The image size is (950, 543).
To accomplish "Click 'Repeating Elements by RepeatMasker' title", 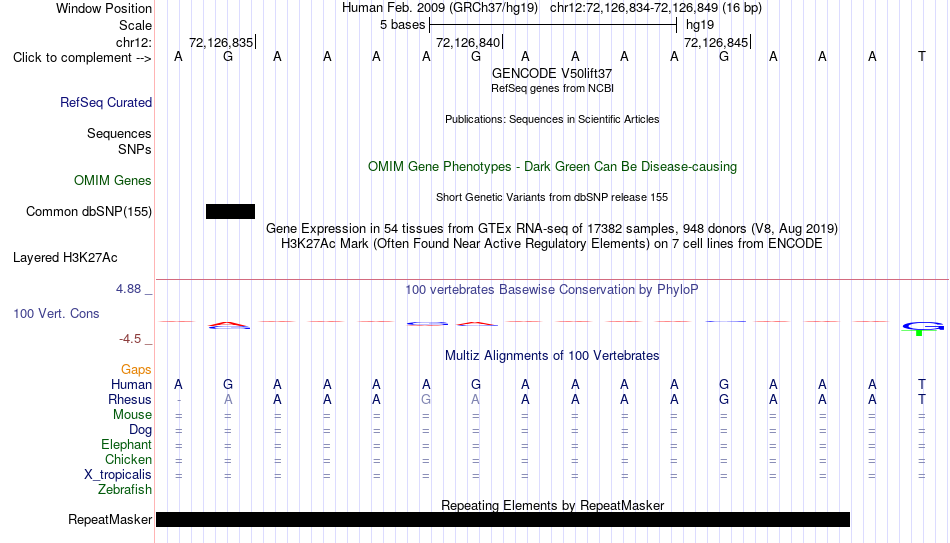I will click(x=552, y=505).
